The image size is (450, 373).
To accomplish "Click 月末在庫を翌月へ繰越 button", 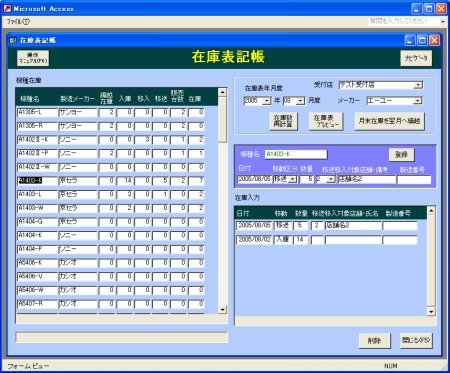I will tap(389, 121).
